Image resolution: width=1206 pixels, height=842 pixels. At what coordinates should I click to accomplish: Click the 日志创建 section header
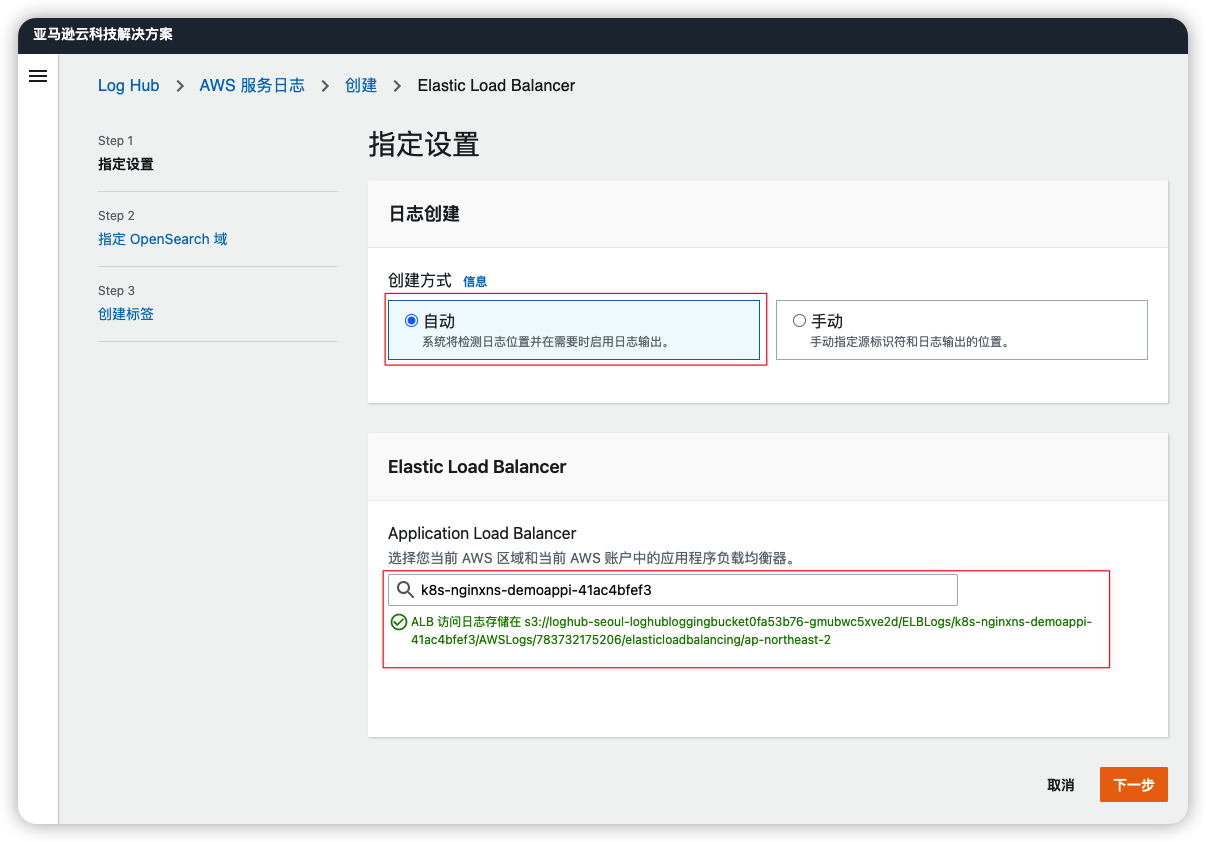[424, 214]
